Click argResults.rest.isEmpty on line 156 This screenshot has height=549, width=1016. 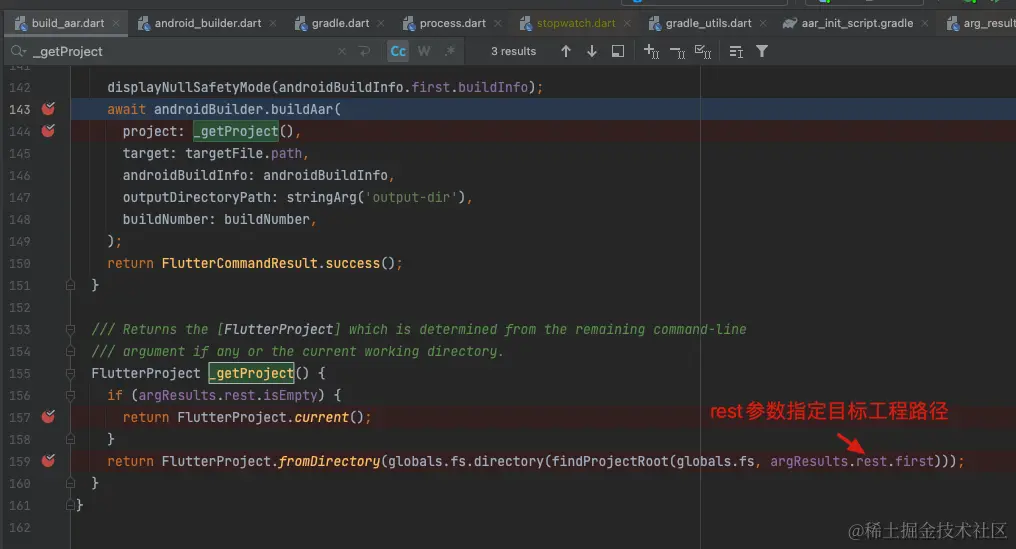(228, 395)
